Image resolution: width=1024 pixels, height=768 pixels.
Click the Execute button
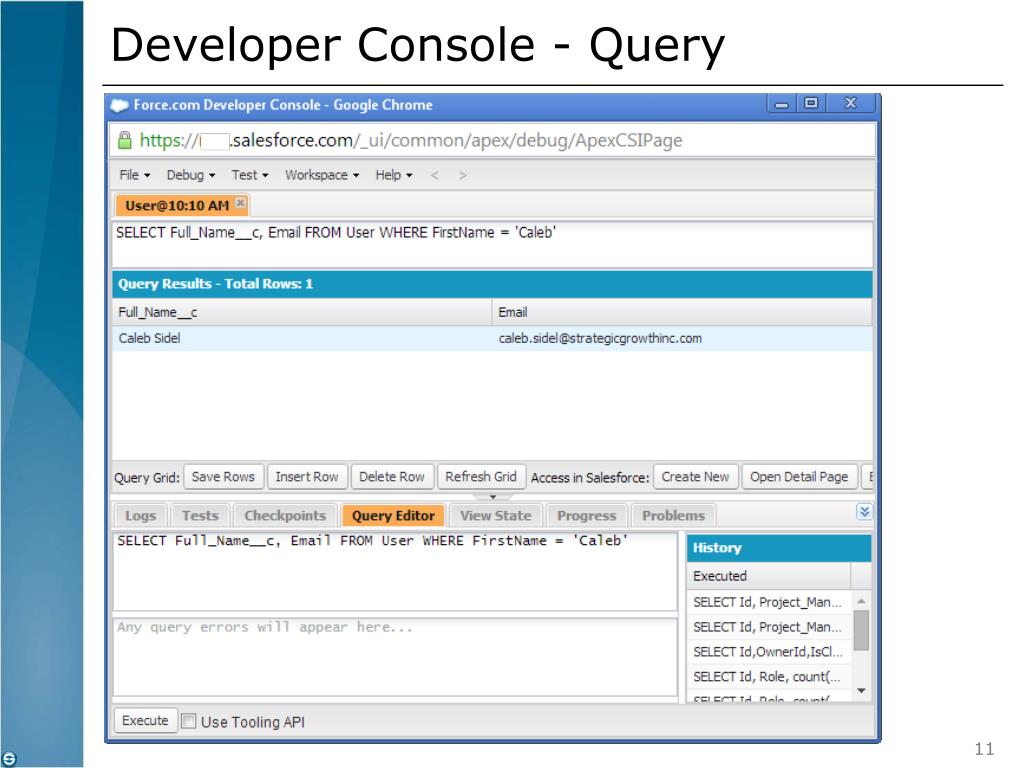tap(145, 720)
